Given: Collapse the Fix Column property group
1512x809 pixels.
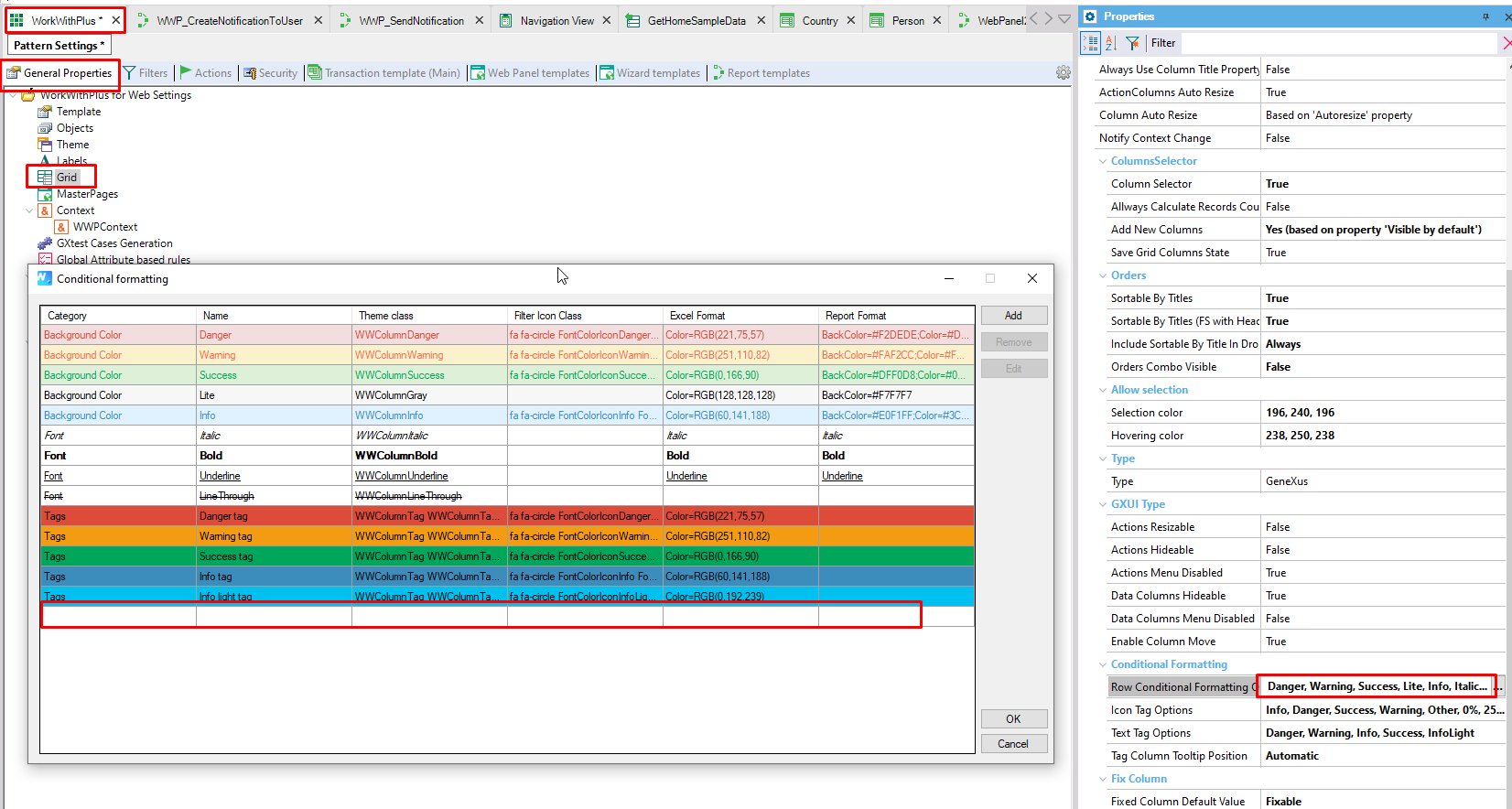Looking at the screenshot, I should tap(1102, 779).
